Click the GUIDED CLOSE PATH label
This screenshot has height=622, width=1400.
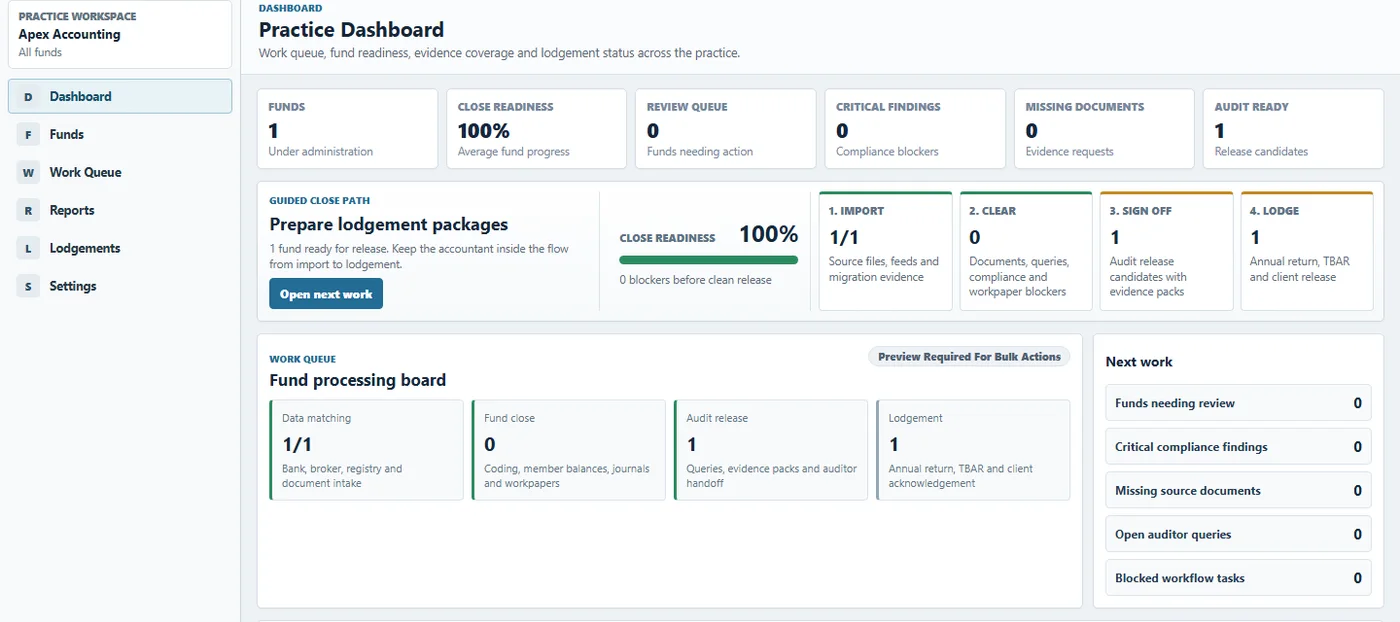pos(319,201)
